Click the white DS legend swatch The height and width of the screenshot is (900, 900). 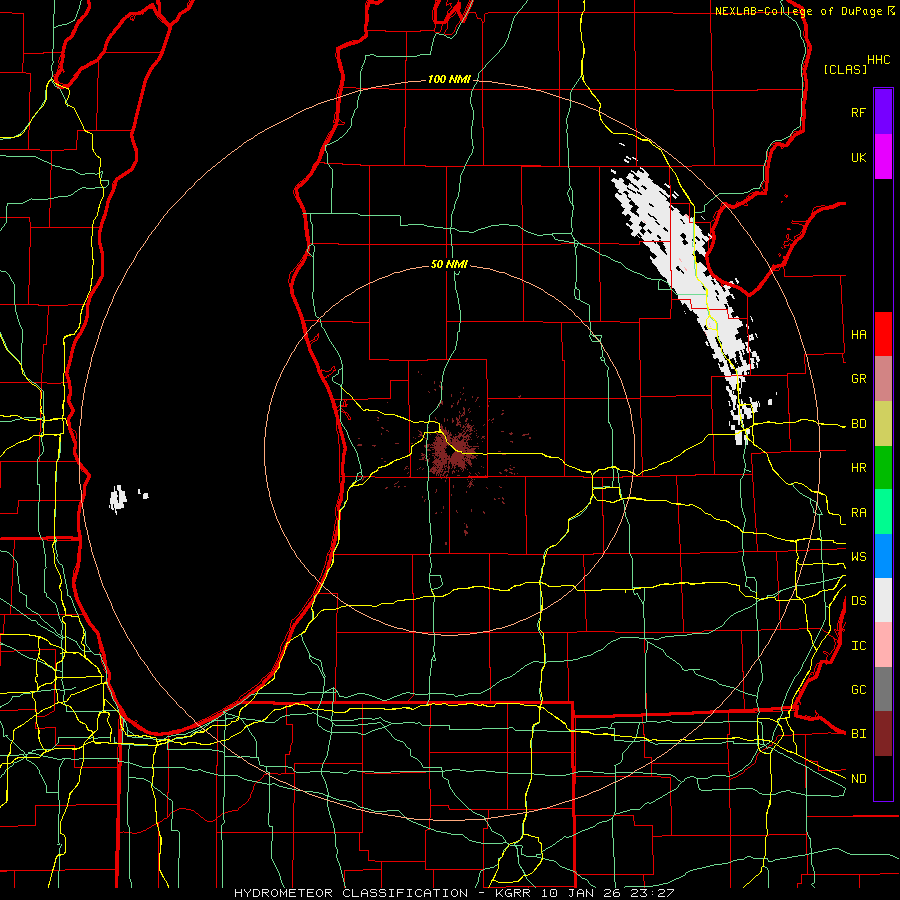pos(883,600)
